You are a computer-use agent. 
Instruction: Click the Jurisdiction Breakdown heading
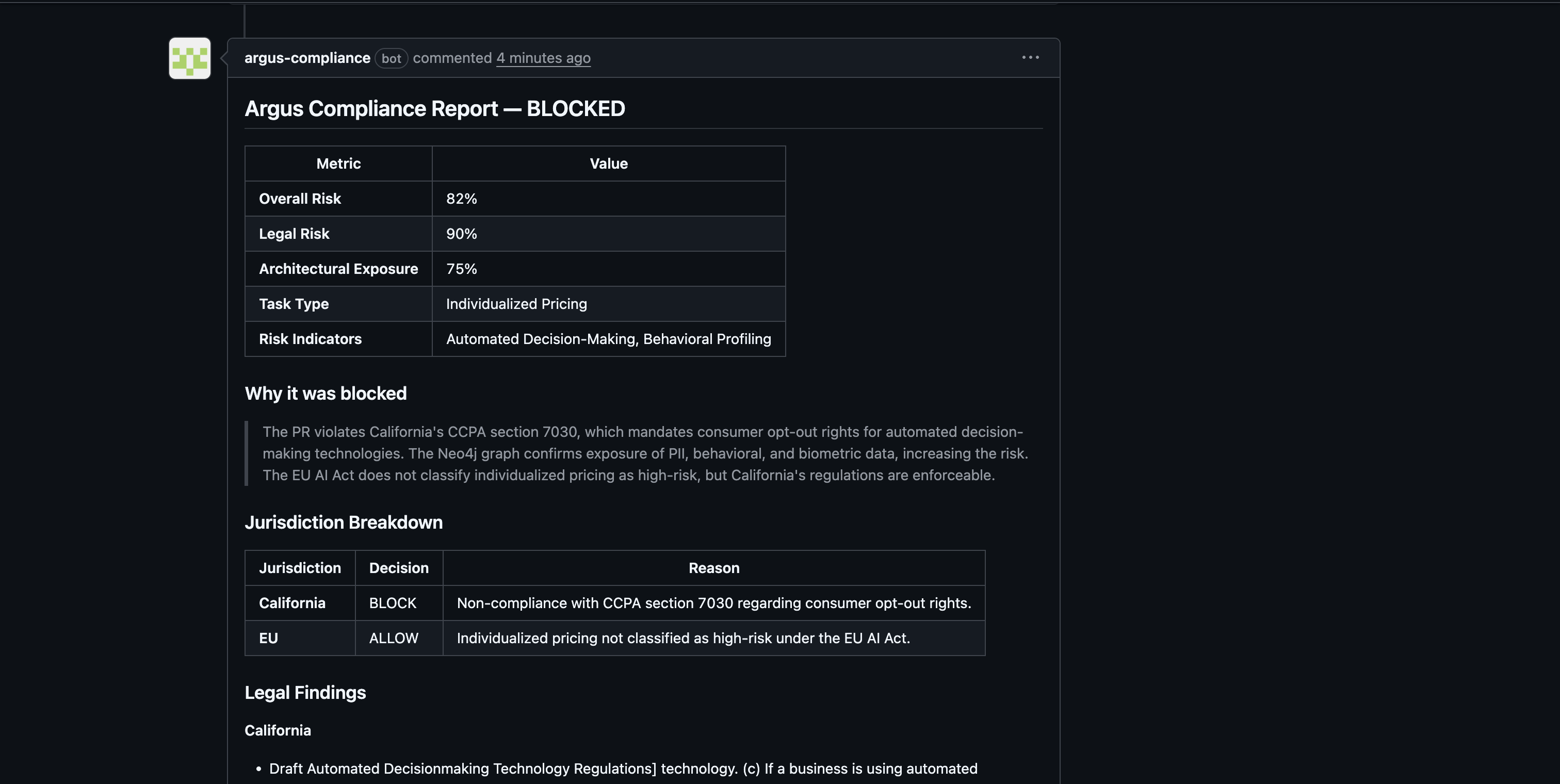coord(344,522)
